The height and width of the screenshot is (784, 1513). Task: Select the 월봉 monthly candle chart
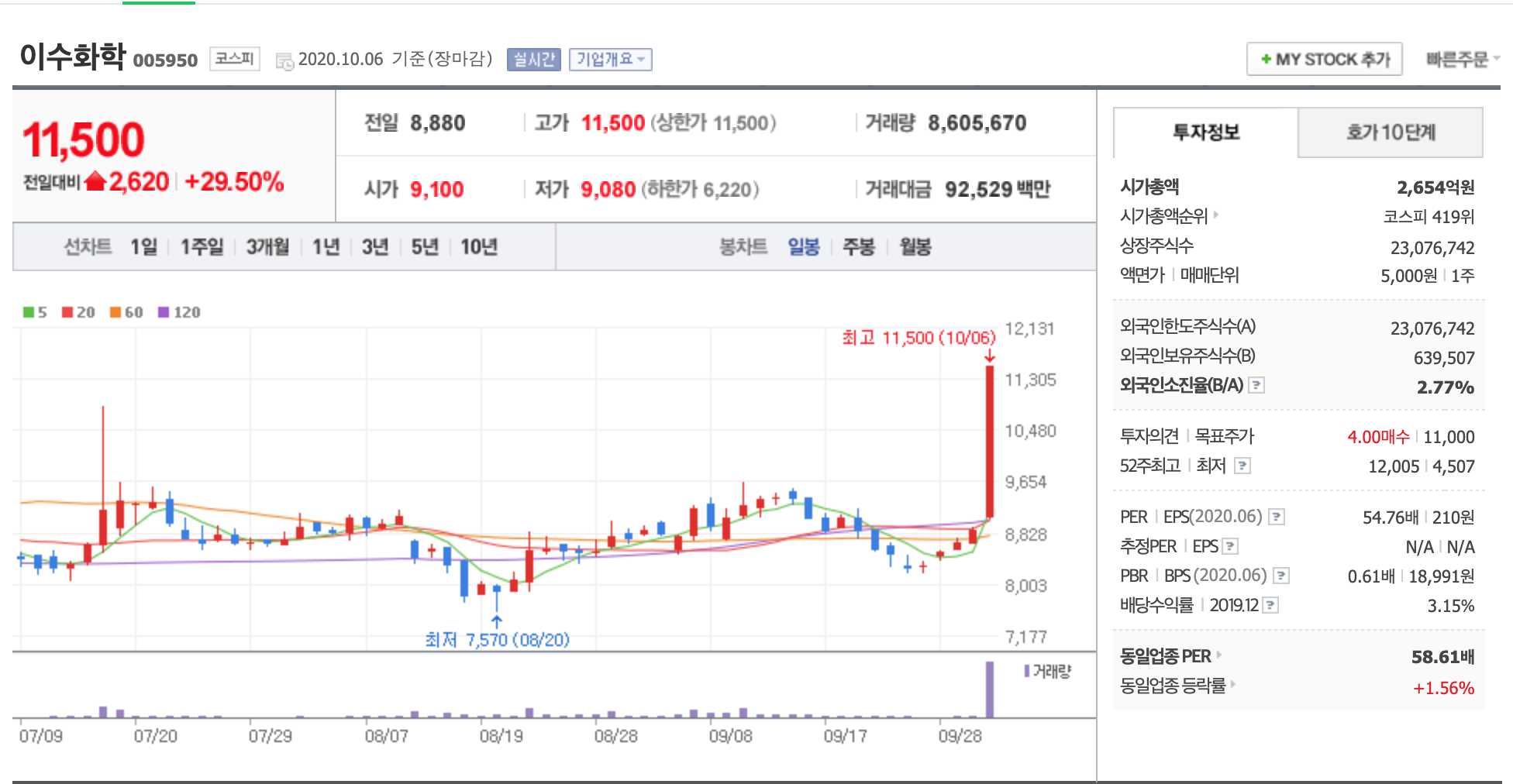tap(915, 247)
